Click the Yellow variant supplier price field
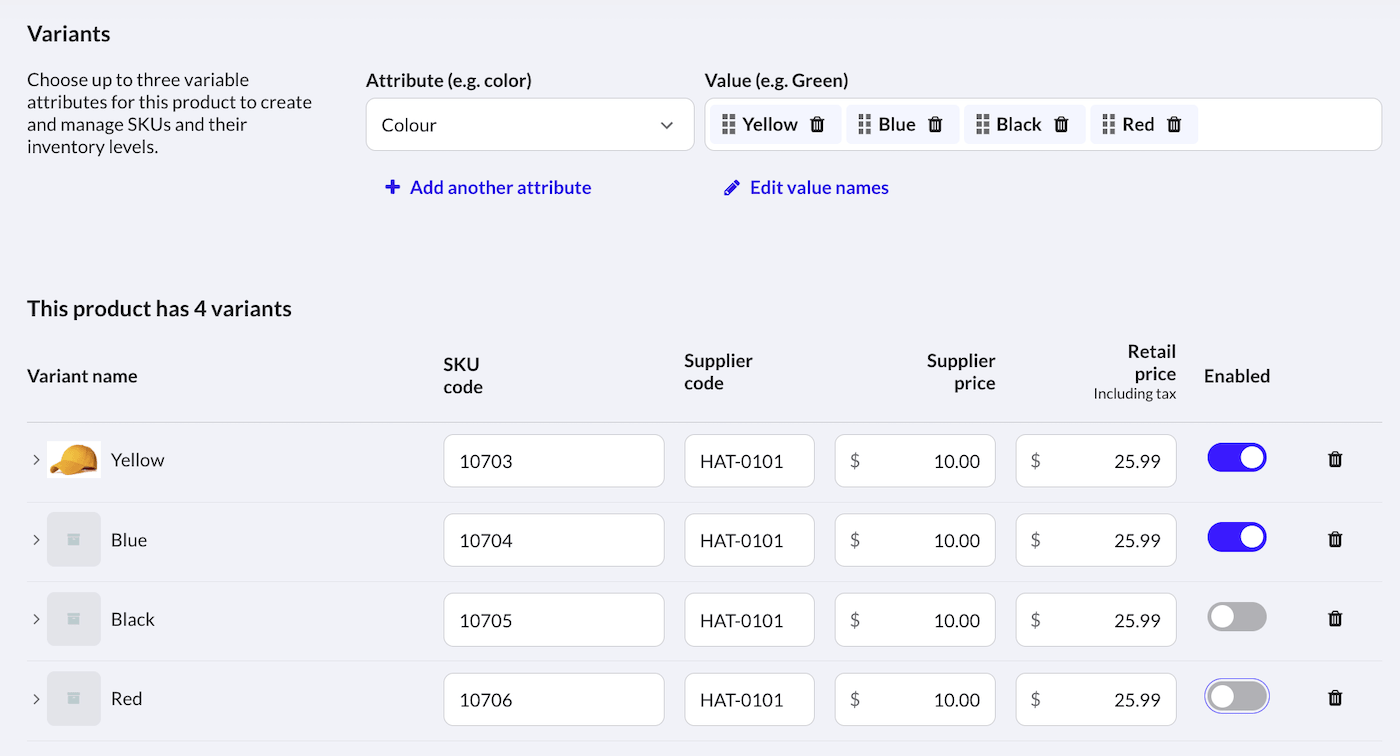 click(x=915, y=461)
